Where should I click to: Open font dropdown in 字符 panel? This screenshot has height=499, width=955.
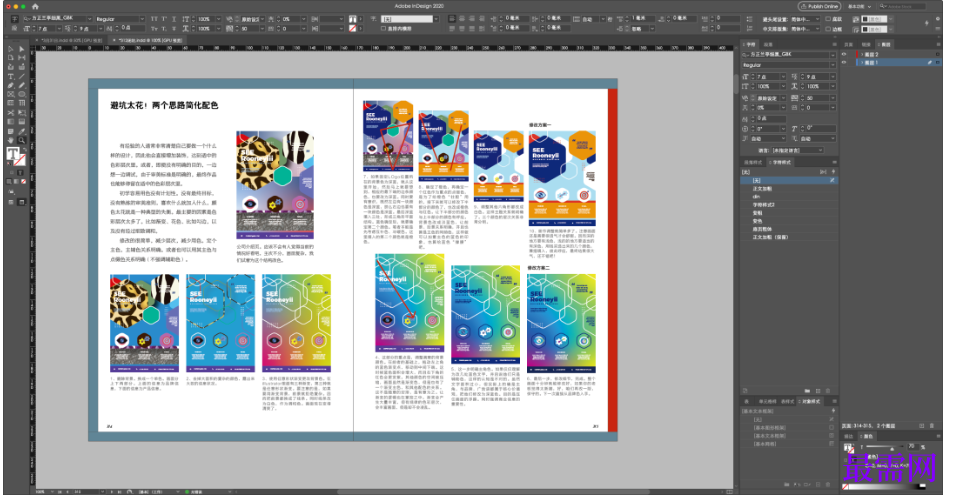pos(833,54)
